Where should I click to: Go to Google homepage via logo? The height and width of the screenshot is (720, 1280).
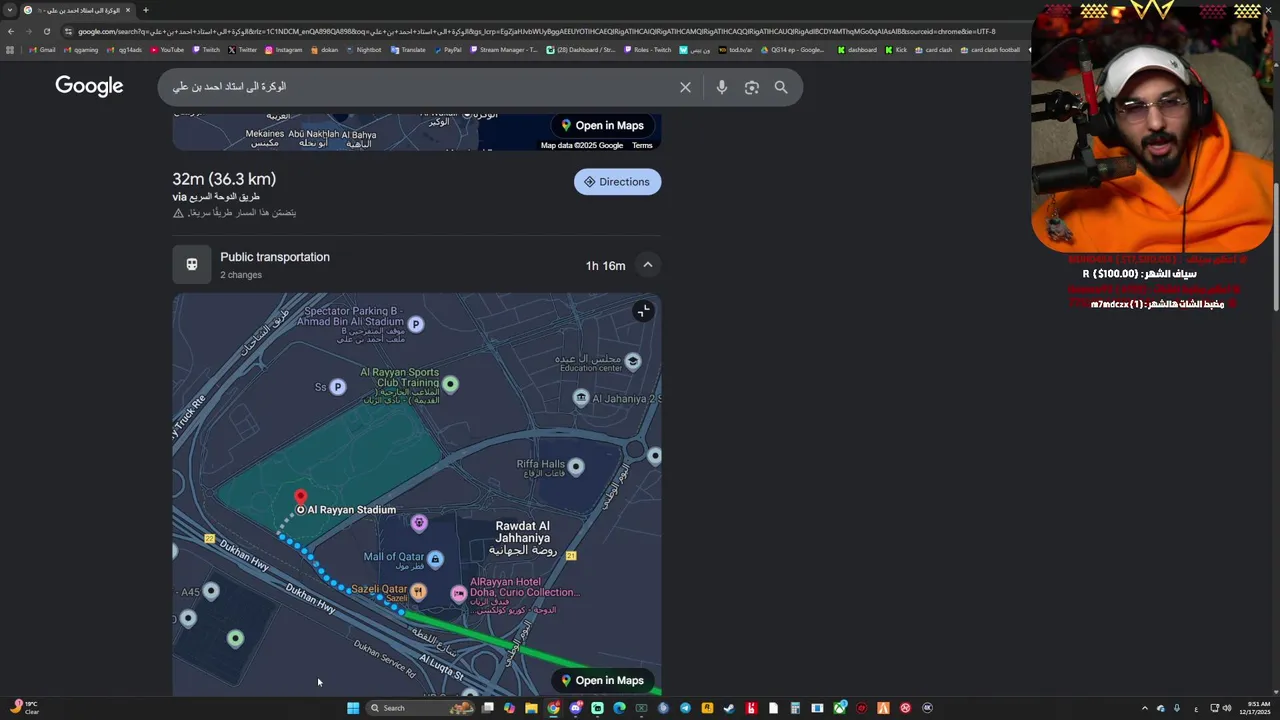[x=89, y=86]
